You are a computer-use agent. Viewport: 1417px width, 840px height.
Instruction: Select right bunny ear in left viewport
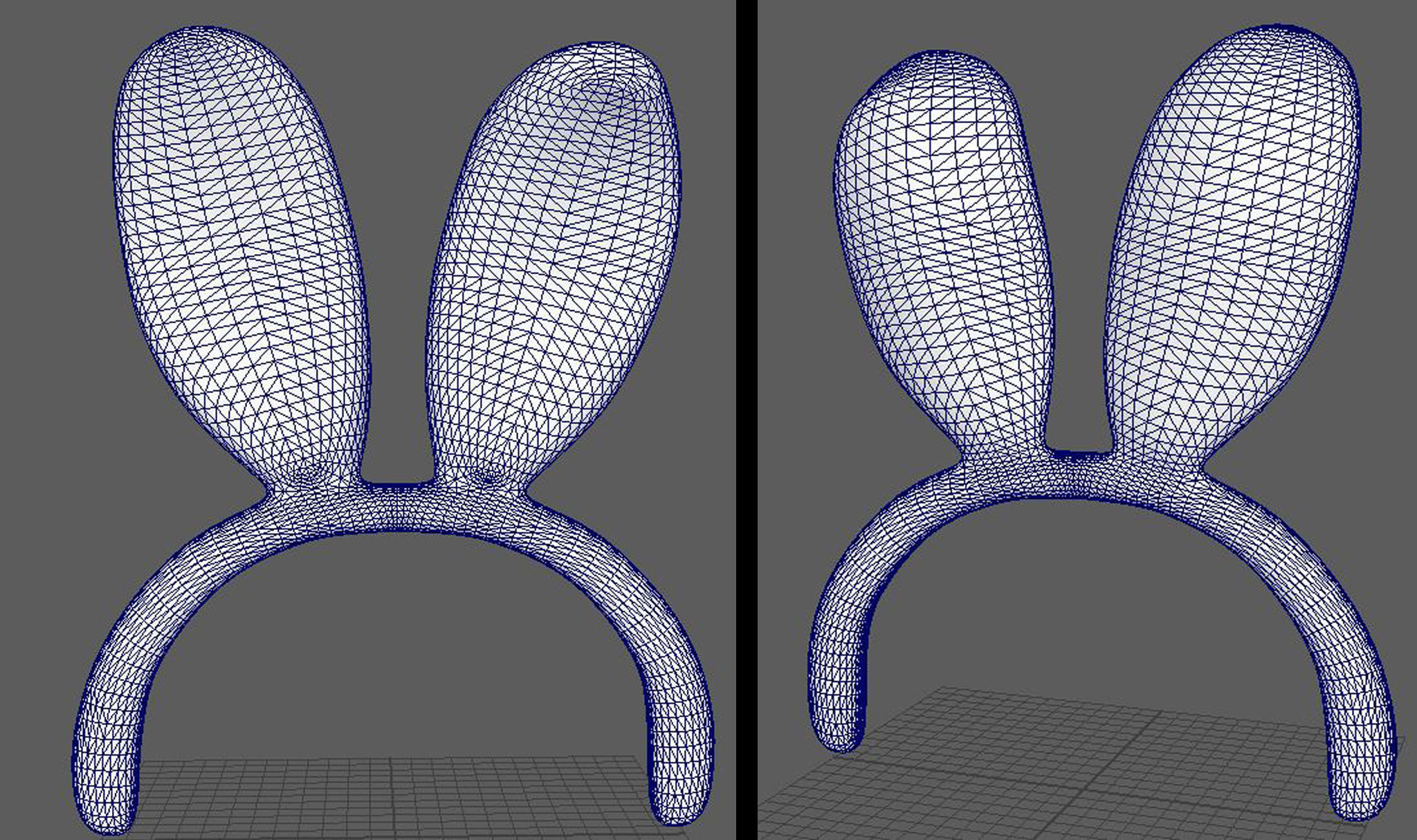pos(554,263)
